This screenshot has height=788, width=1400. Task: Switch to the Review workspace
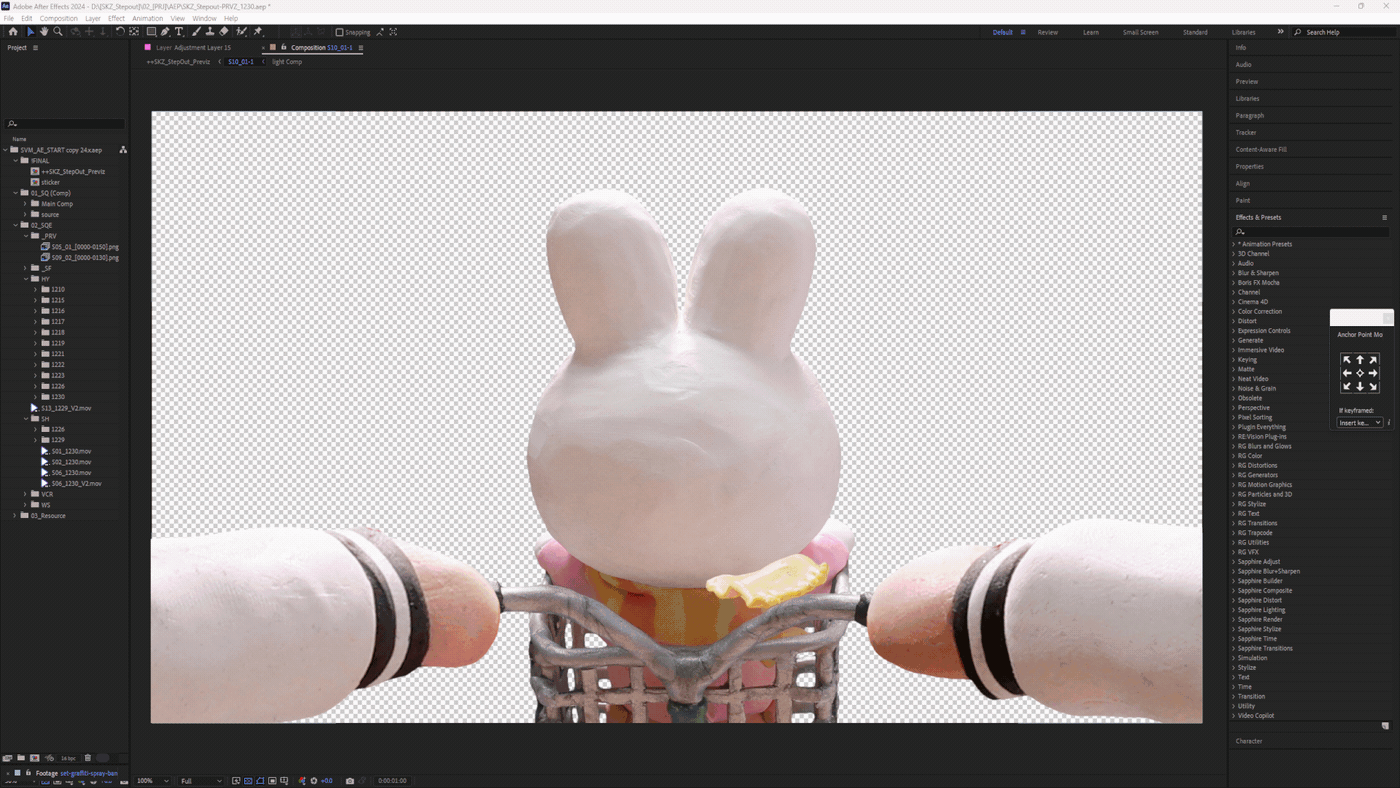[x=1047, y=32]
